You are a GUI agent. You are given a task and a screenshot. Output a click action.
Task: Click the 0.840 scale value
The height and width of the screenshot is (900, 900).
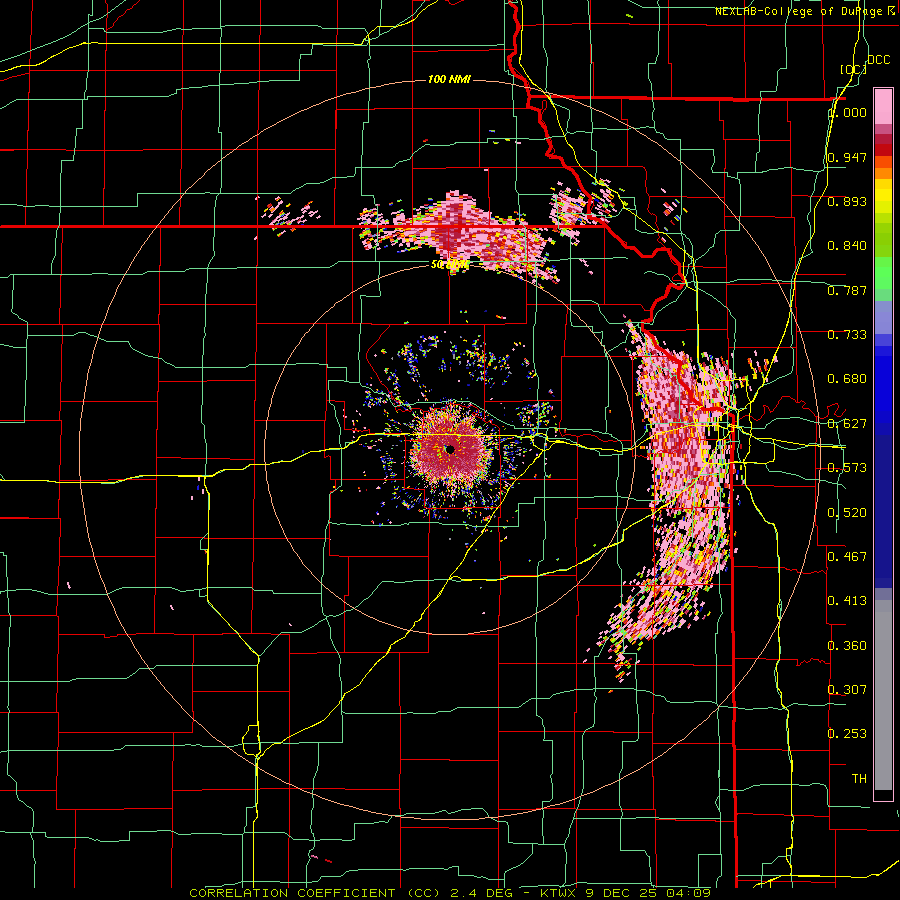click(847, 246)
